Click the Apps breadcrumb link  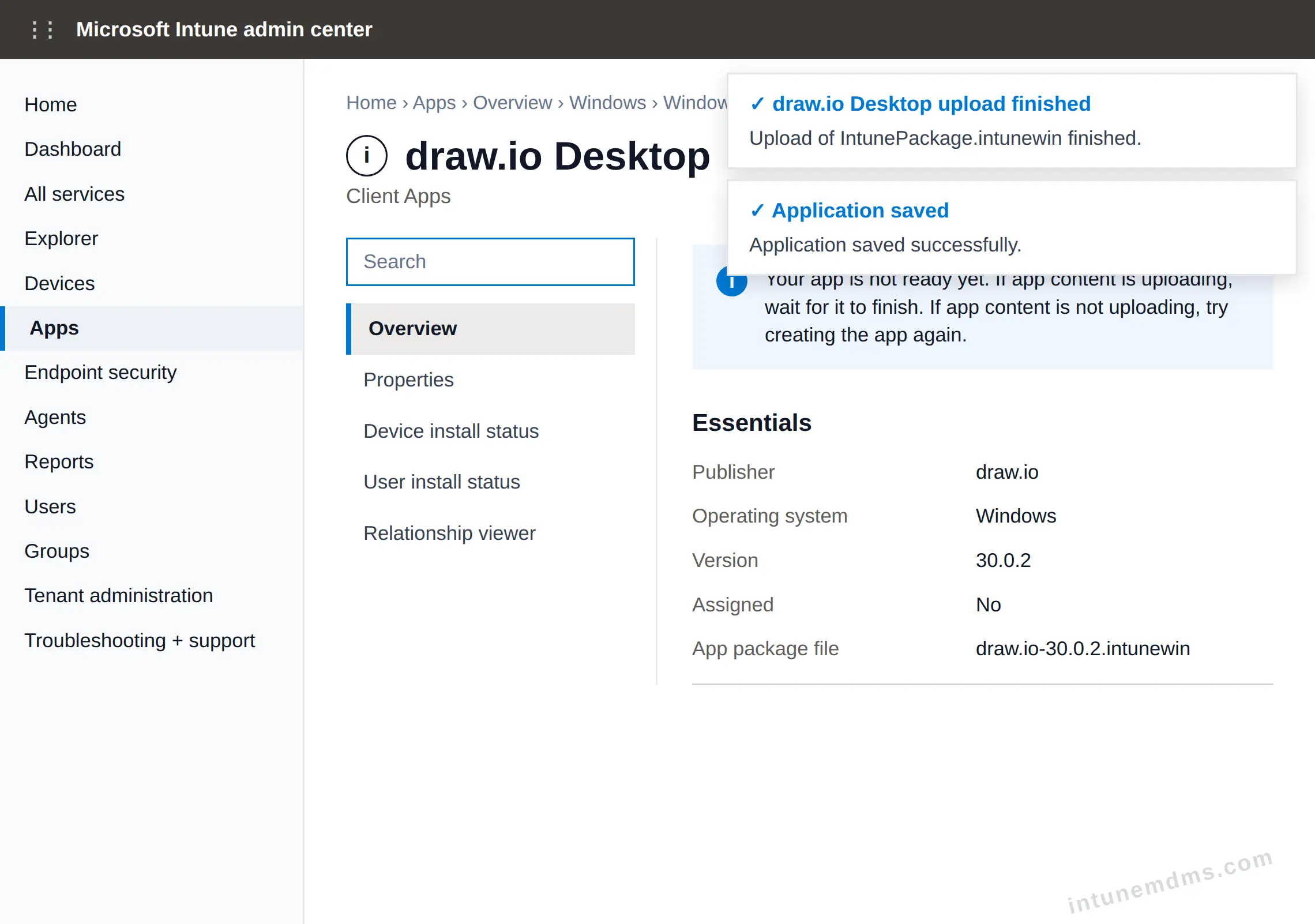point(434,103)
